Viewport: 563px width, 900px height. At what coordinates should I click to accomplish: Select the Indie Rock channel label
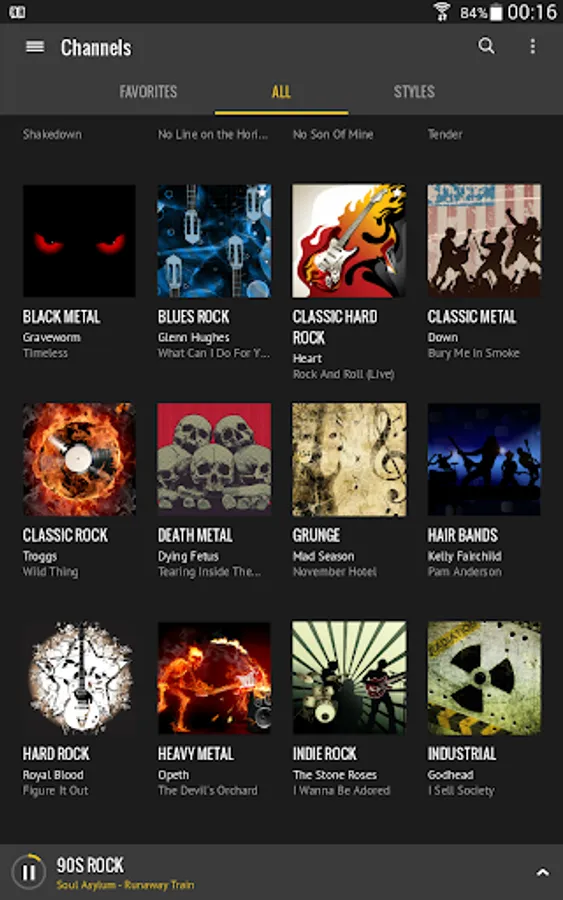point(325,754)
